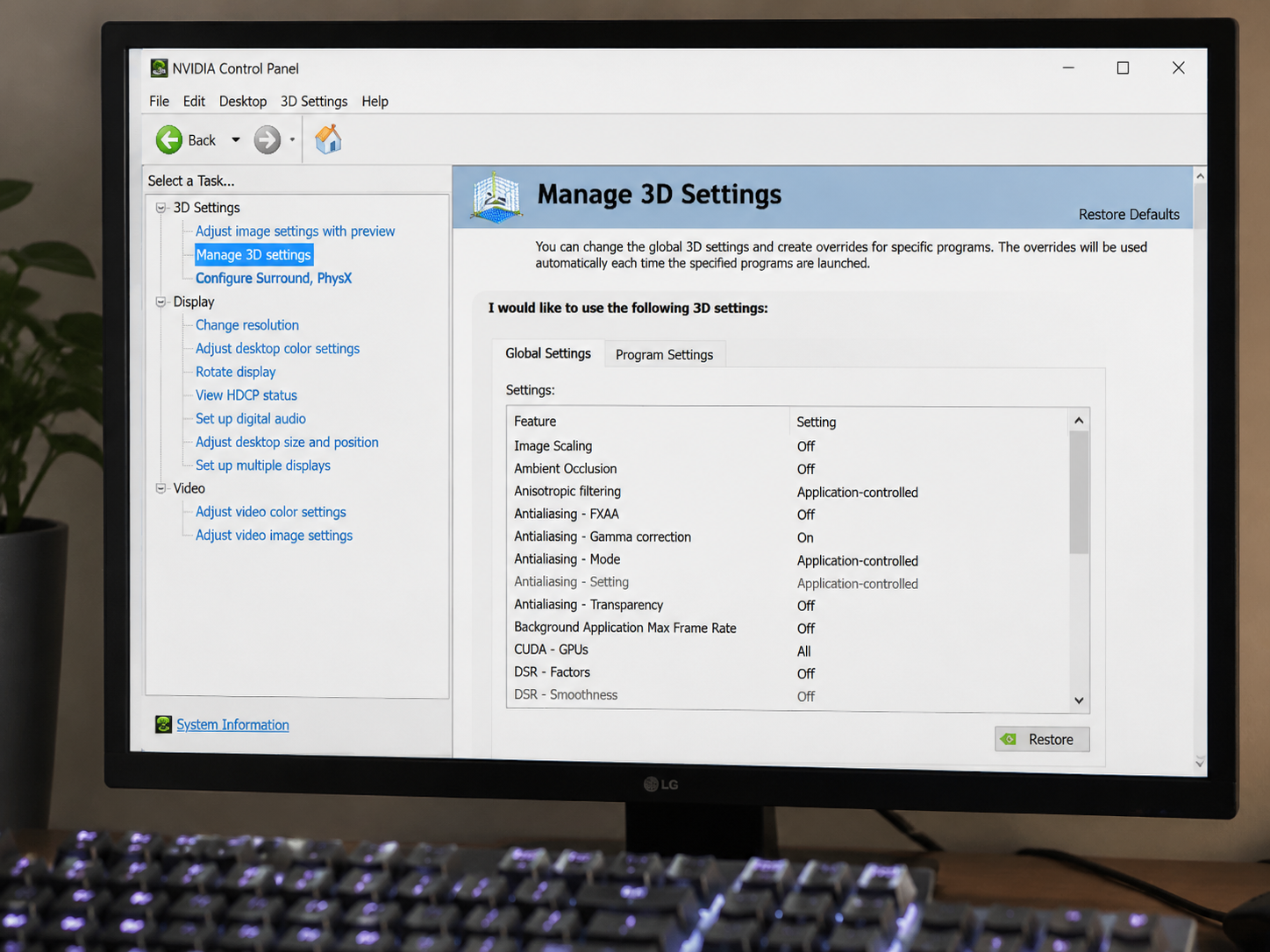Select Antialiasing - Gamma correction row
Screen dimensions: 1270x952
[x=788, y=537]
